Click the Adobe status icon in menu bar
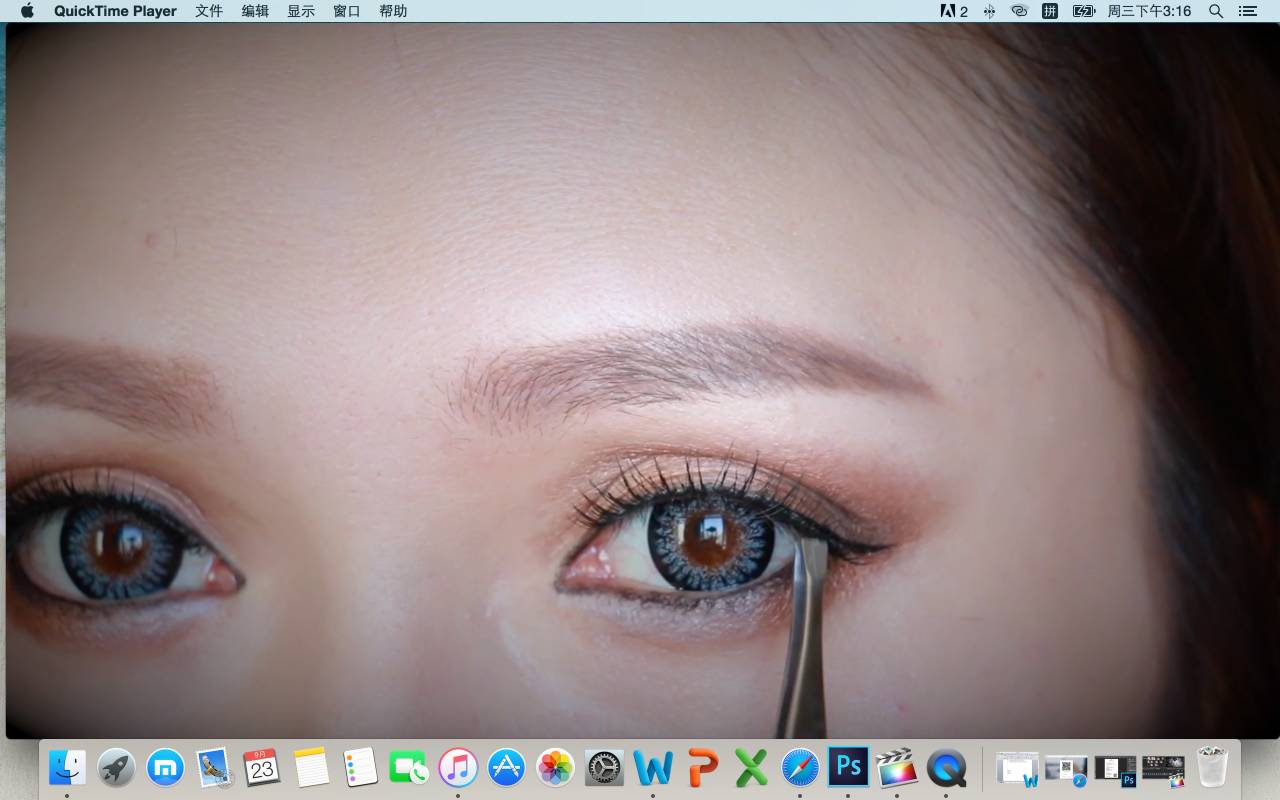The image size is (1280, 800). pyautogui.click(x=953, y=11)
